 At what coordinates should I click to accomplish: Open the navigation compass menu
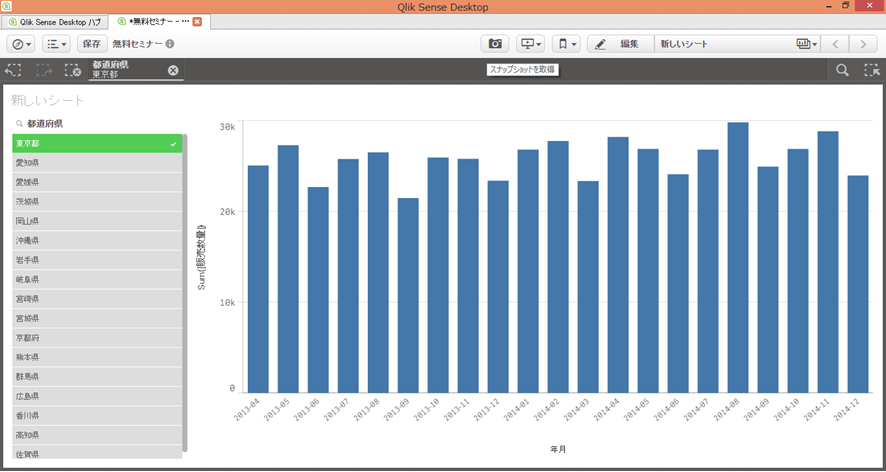point(21,44)
